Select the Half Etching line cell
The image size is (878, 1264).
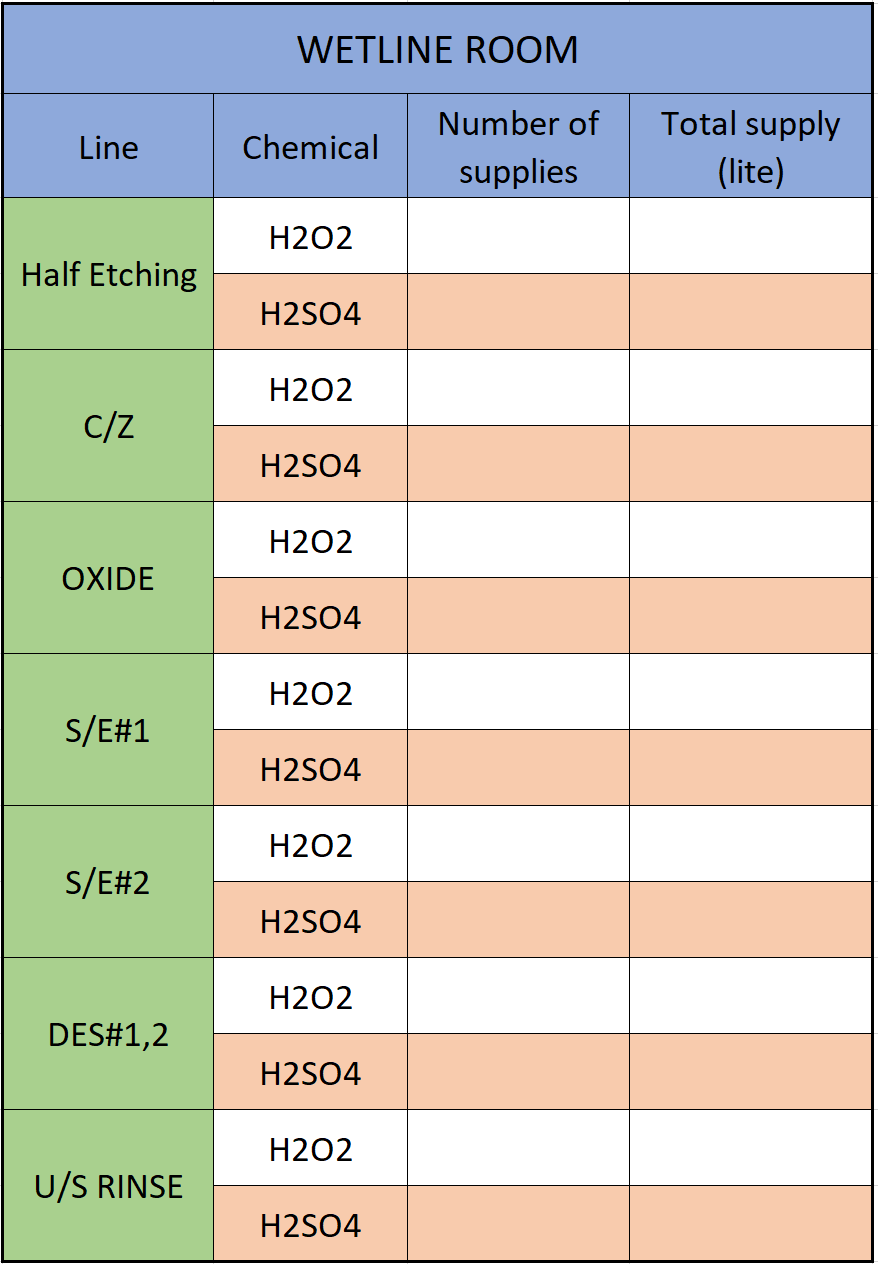pos(108,274)
